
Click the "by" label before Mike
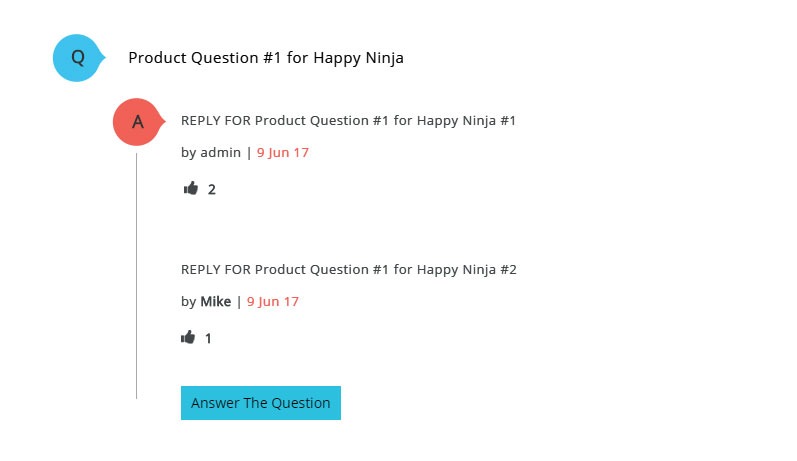point(189,302)
